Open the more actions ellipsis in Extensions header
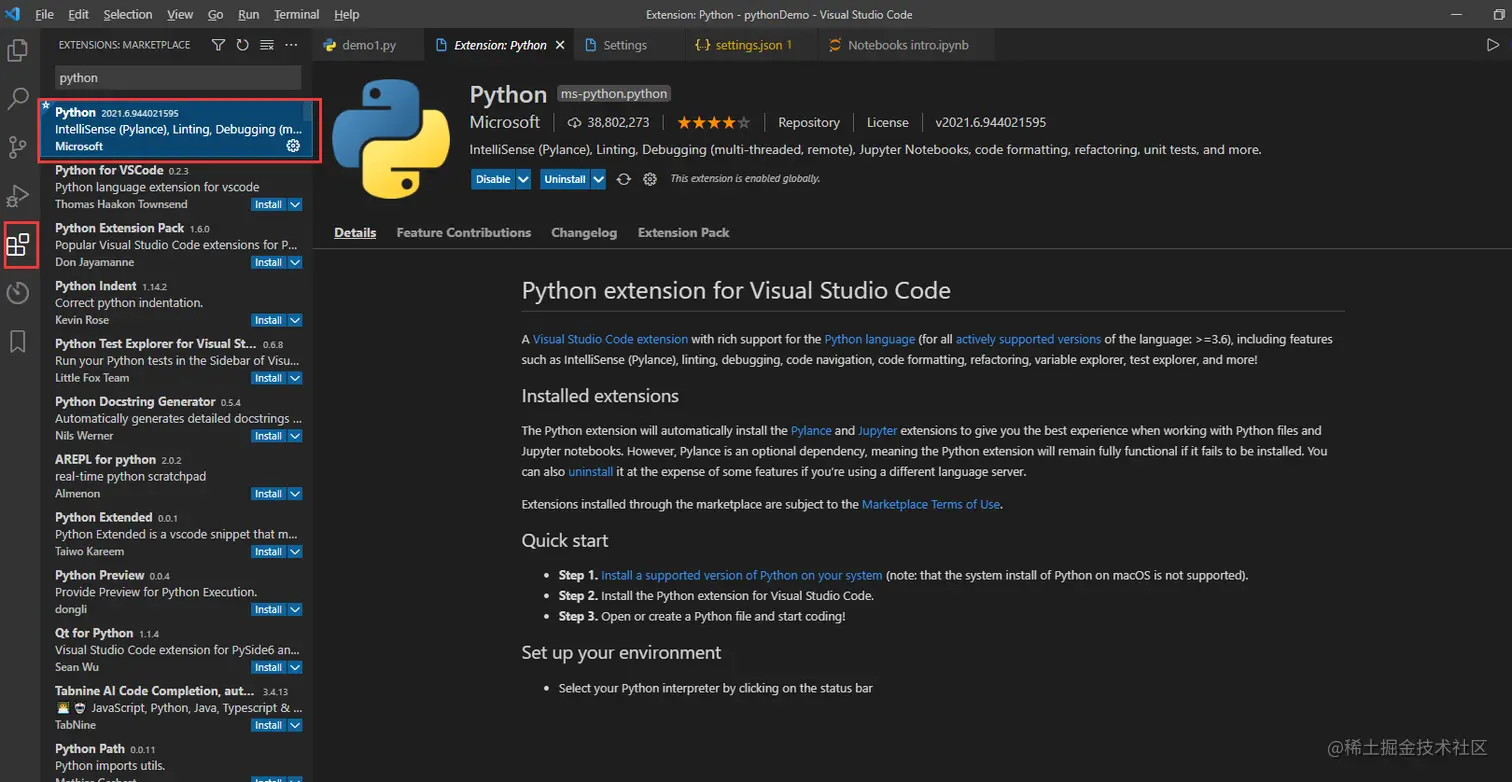 click(291, 45)
